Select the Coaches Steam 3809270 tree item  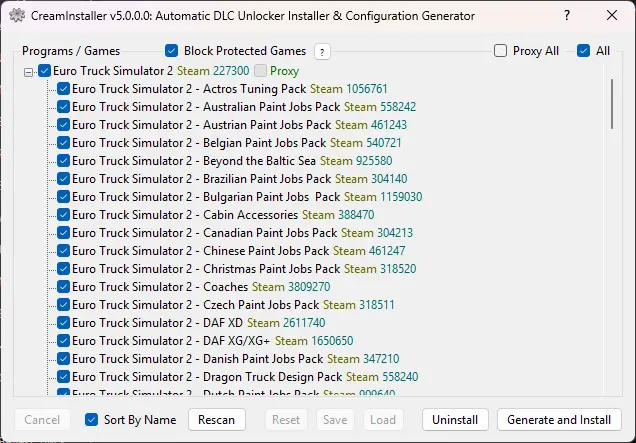200,287
